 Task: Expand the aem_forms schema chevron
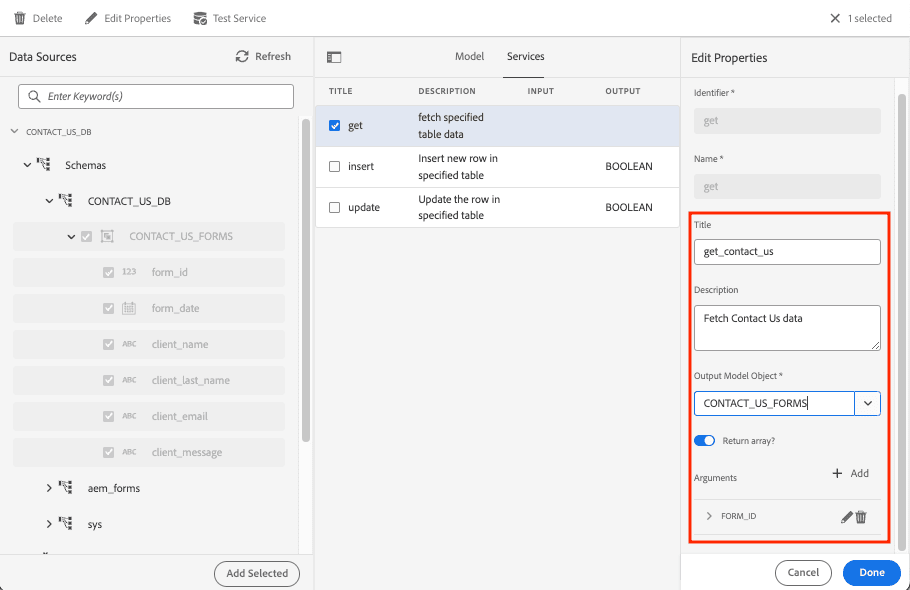(x=49, y=488)
